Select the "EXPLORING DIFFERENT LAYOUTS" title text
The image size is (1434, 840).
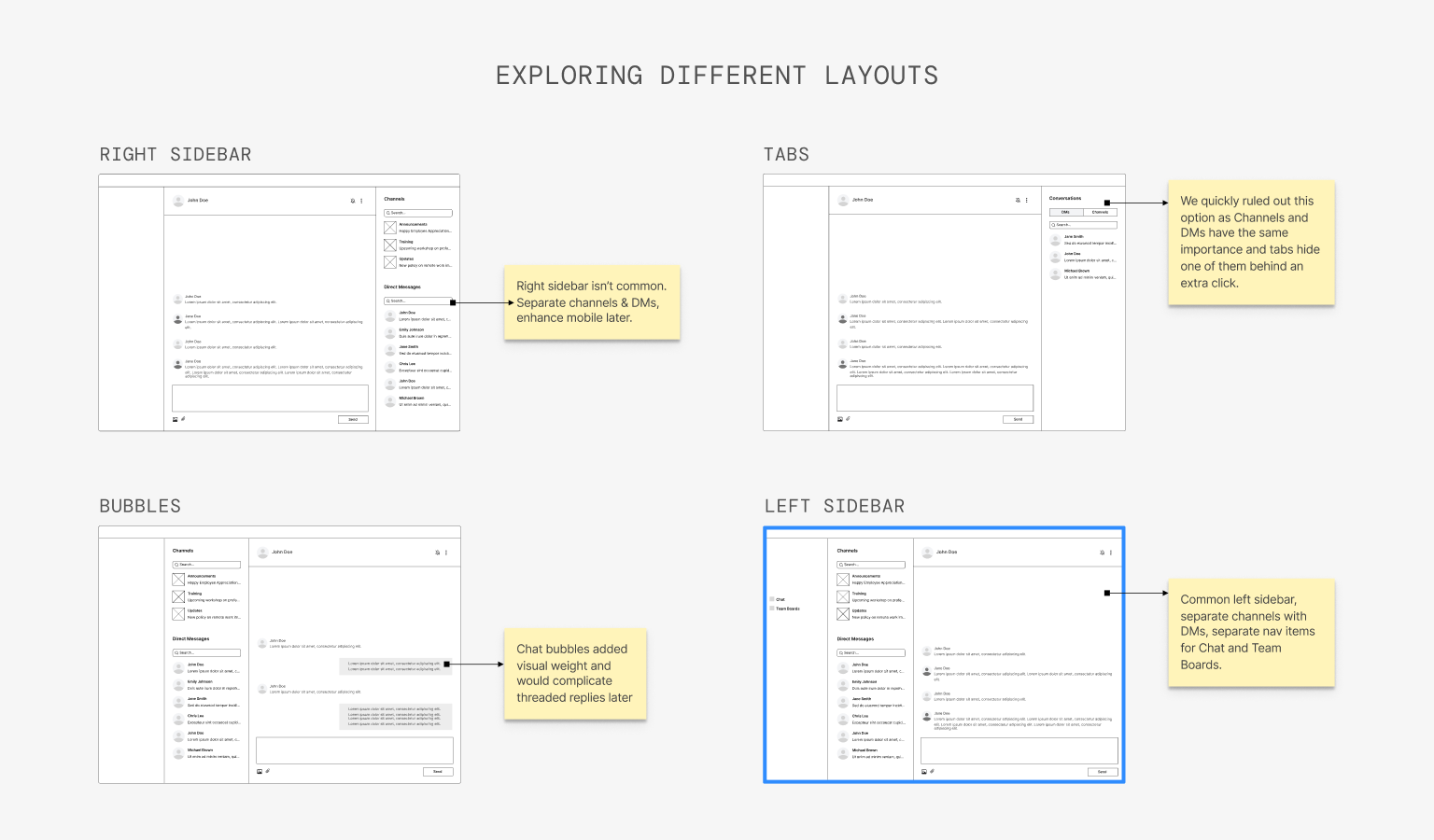(717, 76)
